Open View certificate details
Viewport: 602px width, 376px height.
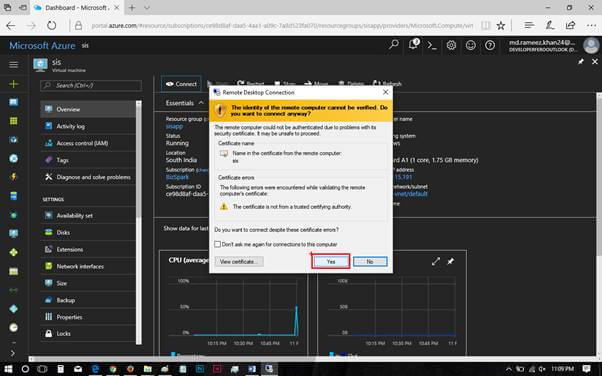(239, 262)
